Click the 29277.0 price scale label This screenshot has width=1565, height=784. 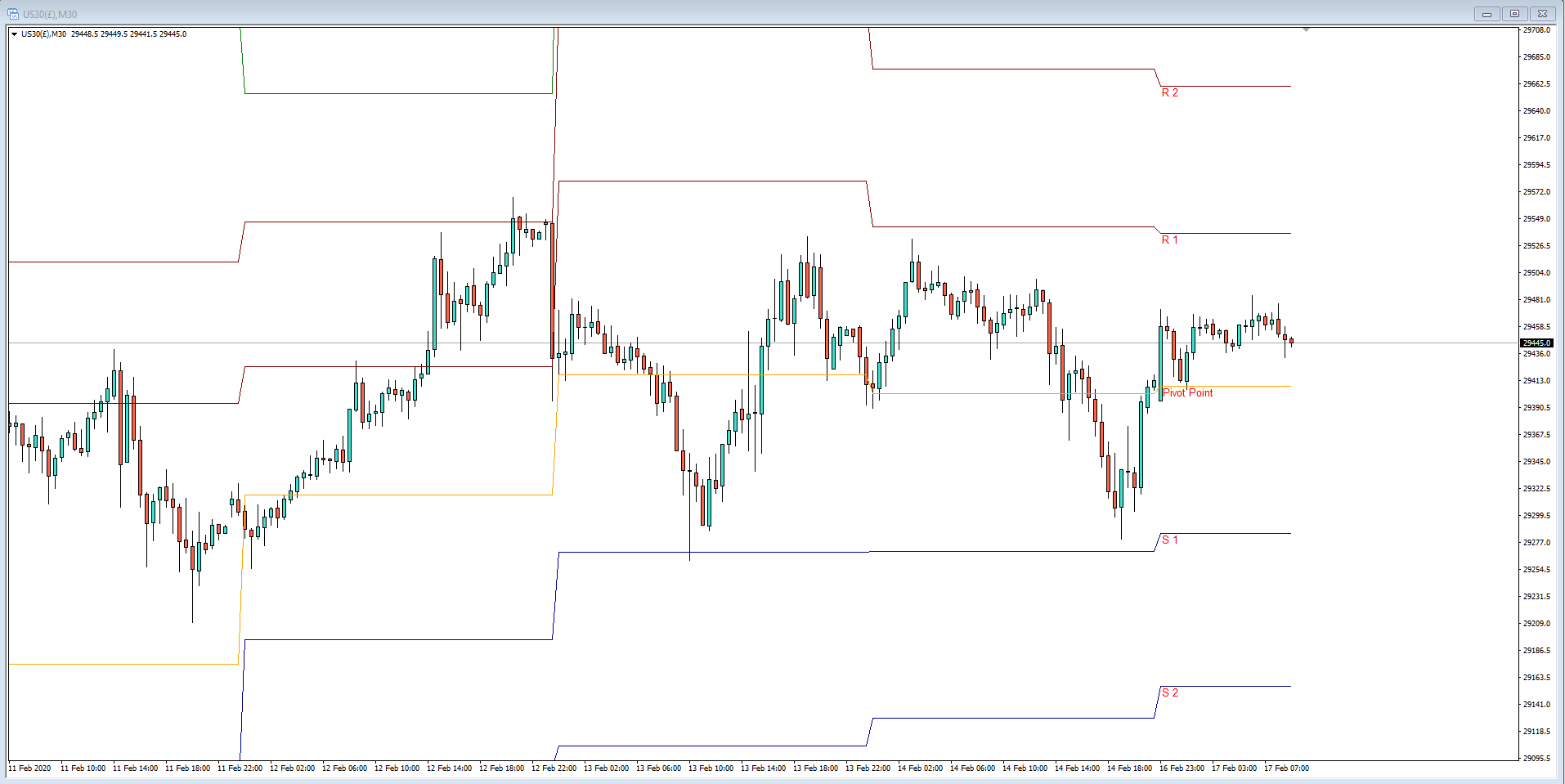pyautogui.click(x=1536, y=543)
